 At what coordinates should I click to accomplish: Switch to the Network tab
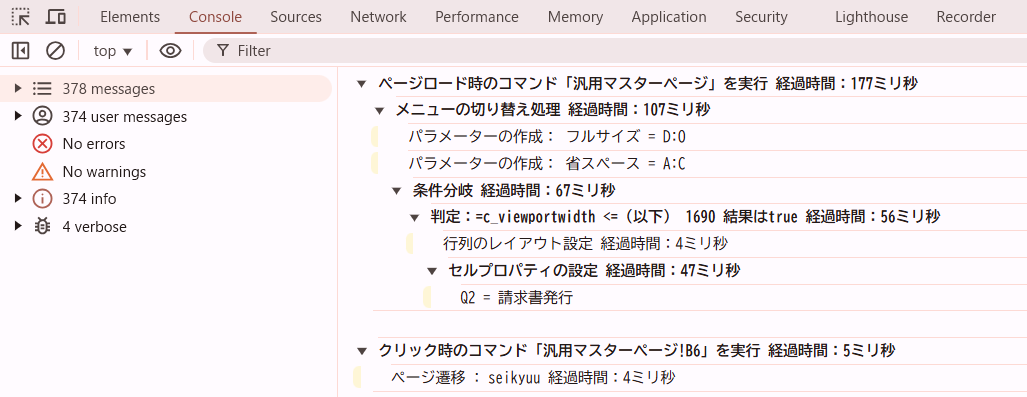tap(378, 17)
